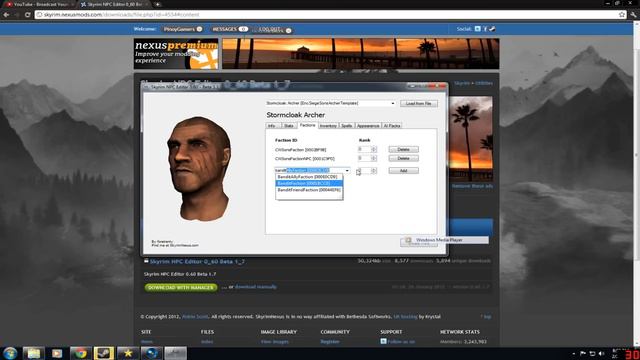Click Download With Manager button
Viewport: 640px width, 360px height.
pos(181,287)
